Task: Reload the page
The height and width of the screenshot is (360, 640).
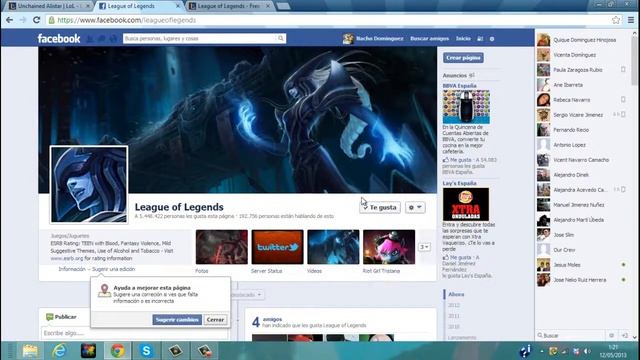Action: pos(36,20)
